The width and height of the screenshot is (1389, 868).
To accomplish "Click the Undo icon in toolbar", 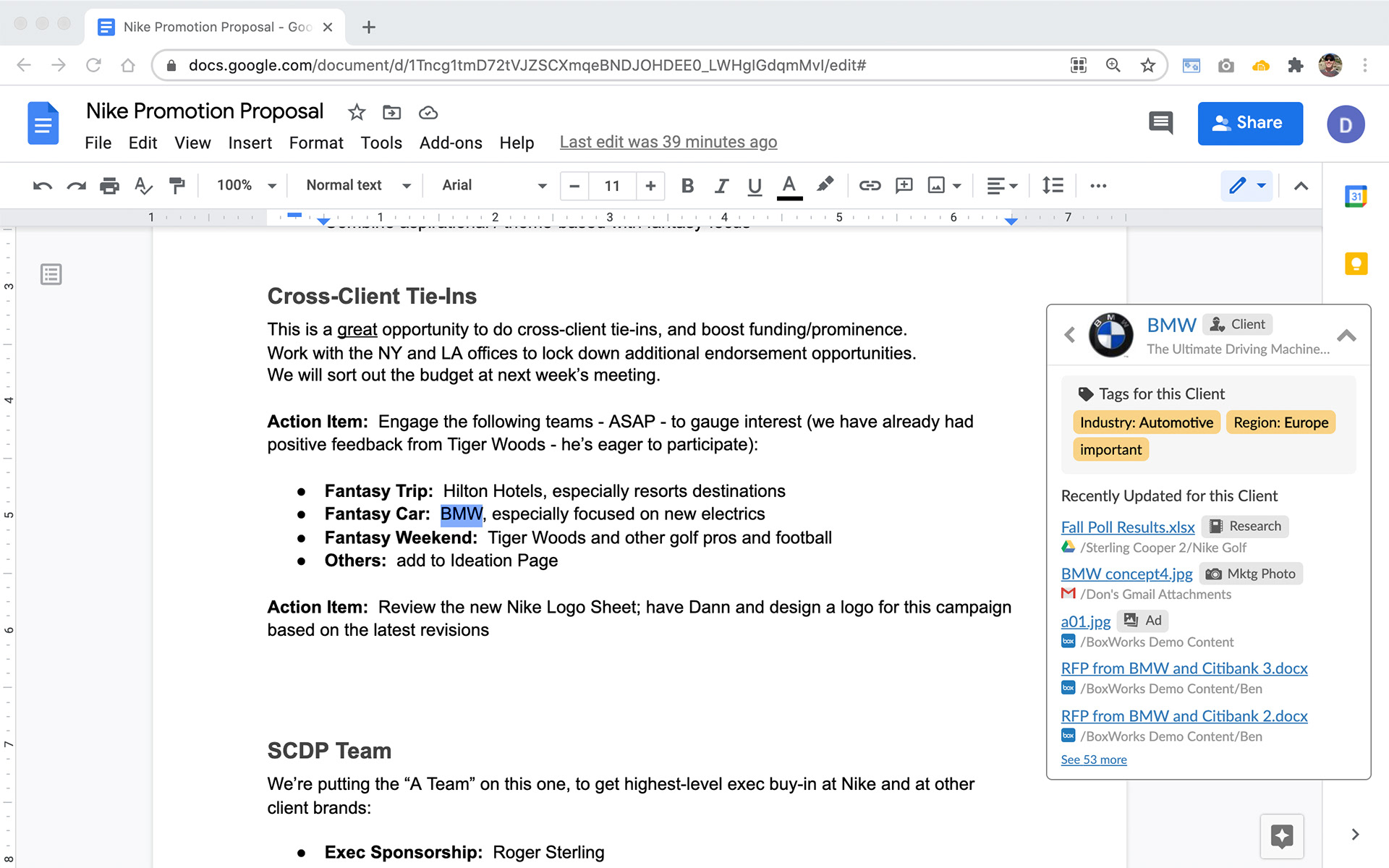I will (43, 186).
